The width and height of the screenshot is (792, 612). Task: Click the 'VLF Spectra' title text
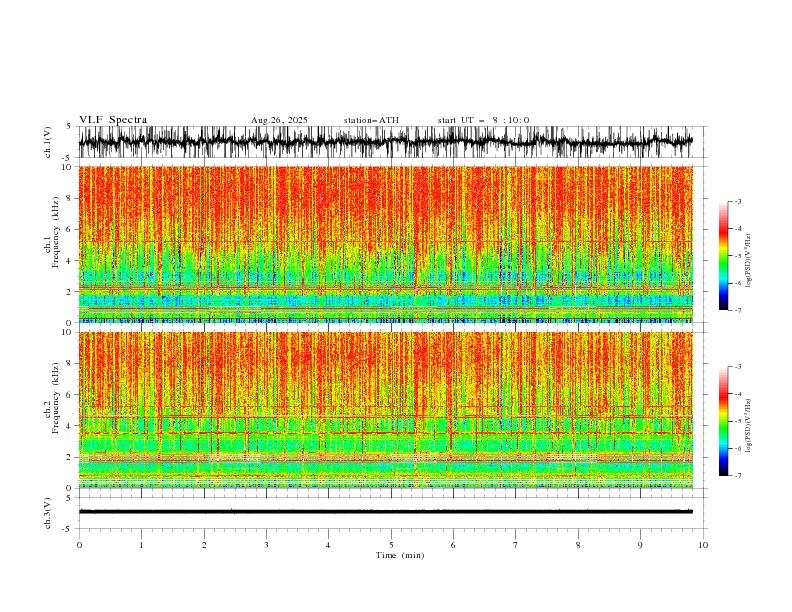pos(113,120)
